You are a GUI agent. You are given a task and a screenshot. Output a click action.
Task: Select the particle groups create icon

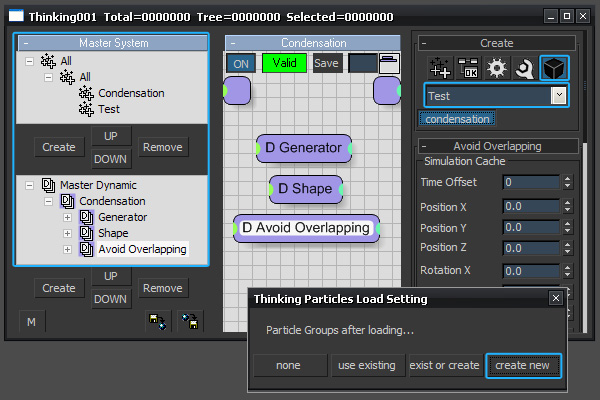click(x=440, y=68)
